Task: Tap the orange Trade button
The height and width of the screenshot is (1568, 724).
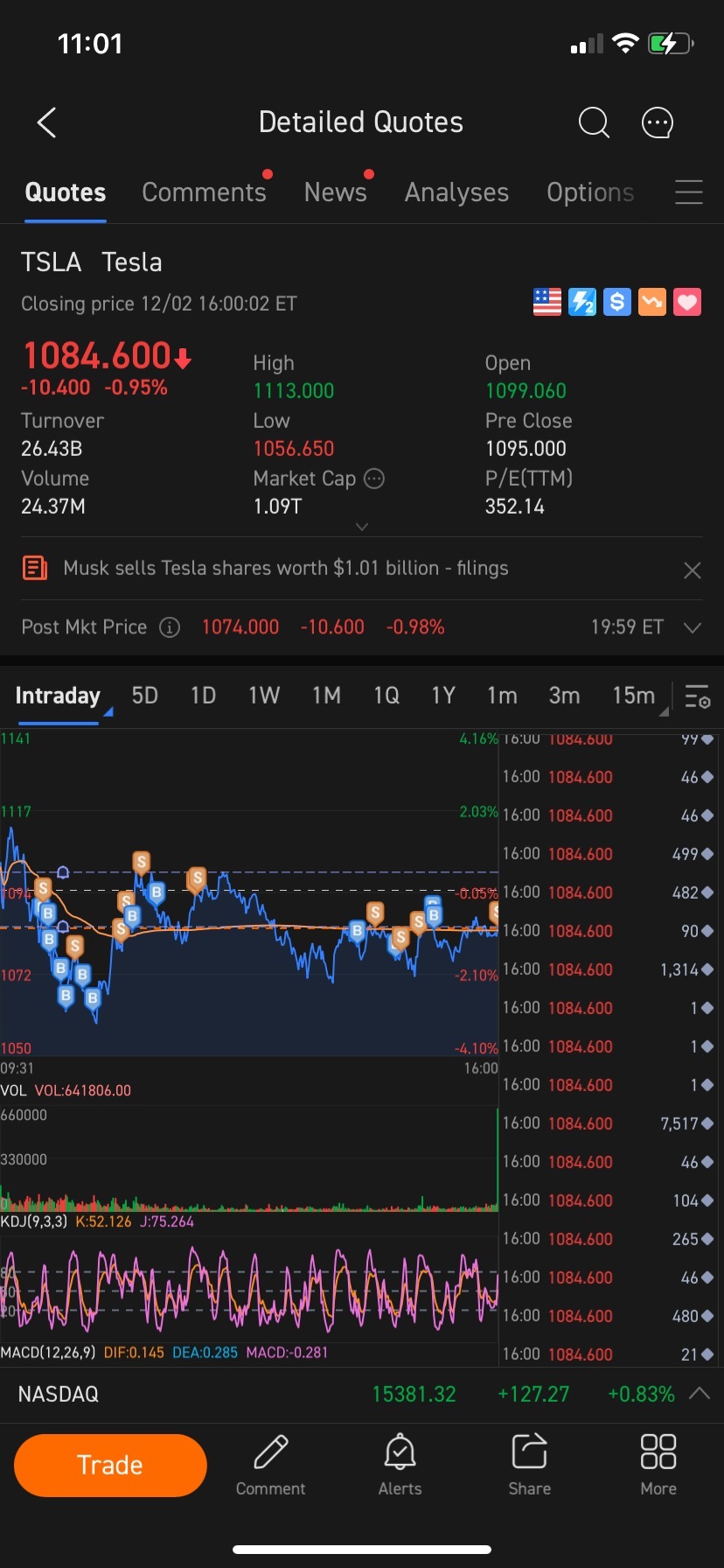Action: [x=110, y=1465]
